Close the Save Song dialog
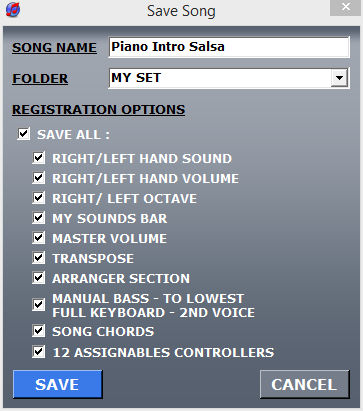Image resolution: width=363 pixels, height=411 pixels. [x=346, y=7]
